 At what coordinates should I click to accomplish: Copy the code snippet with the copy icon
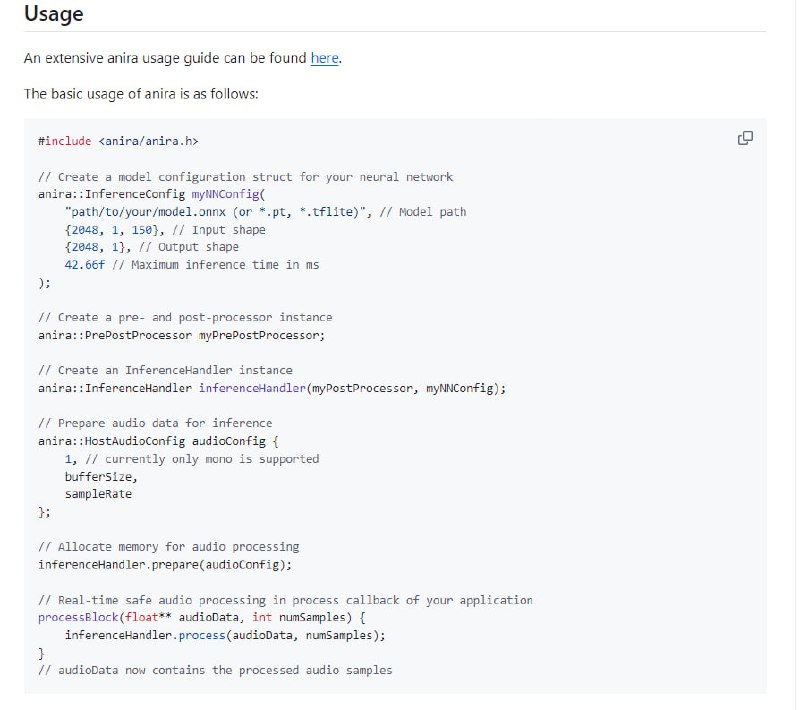pyautogui.click(x=745, y=138)
